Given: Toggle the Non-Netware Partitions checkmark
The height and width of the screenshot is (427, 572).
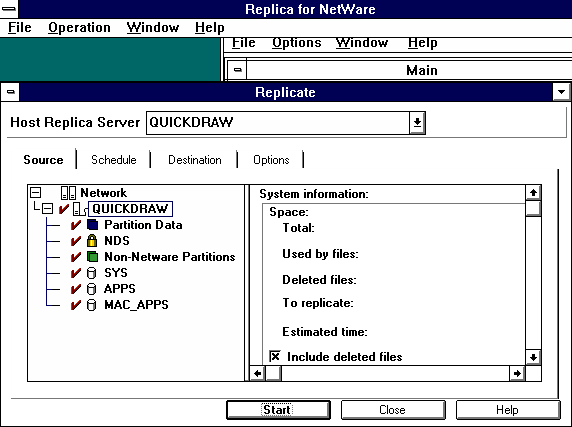Looking at the screenshot, I should coord(76,257).
